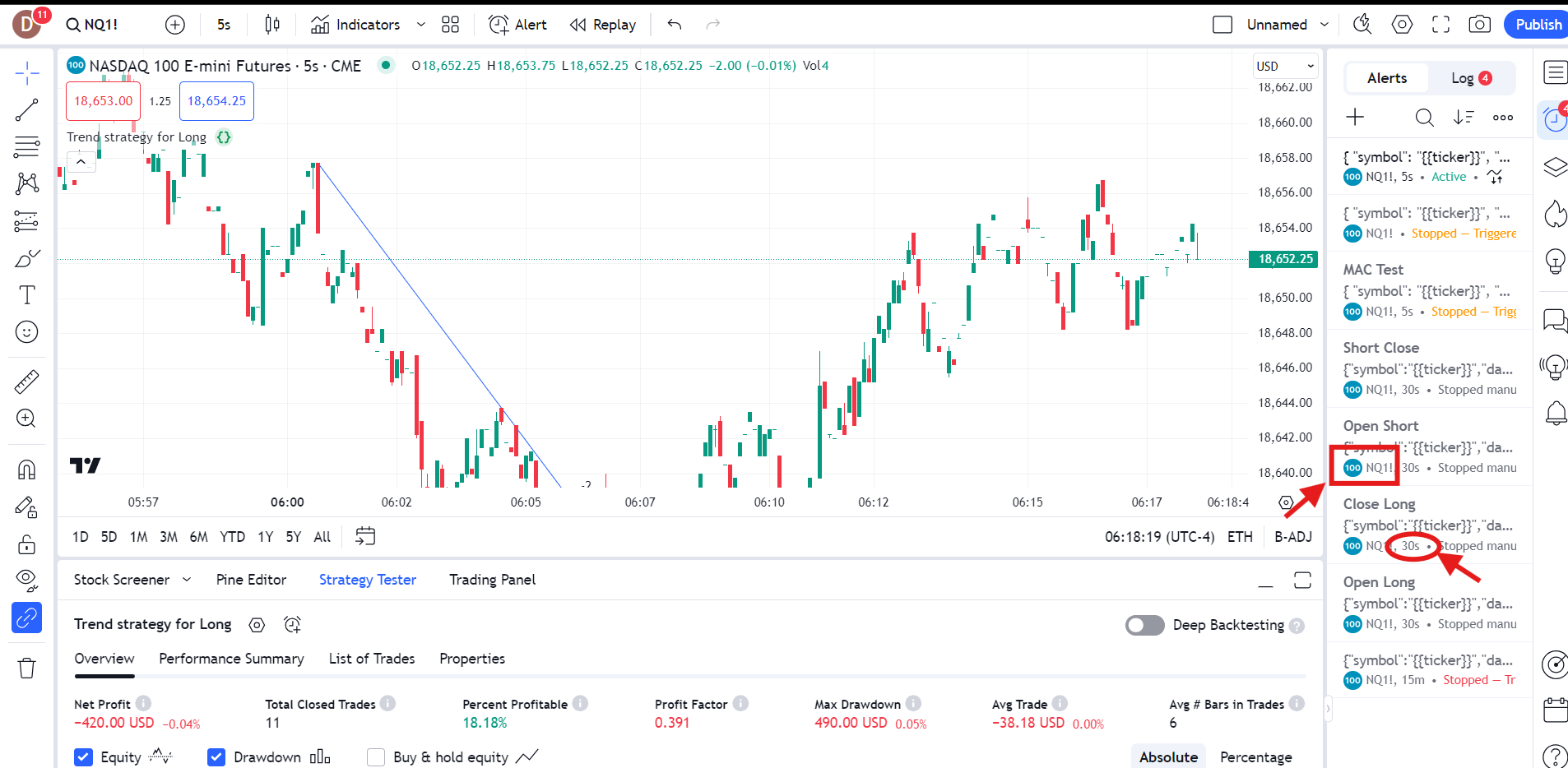Select the ruler measure tool
1568x768 pixels.
(x=26, y=382)
